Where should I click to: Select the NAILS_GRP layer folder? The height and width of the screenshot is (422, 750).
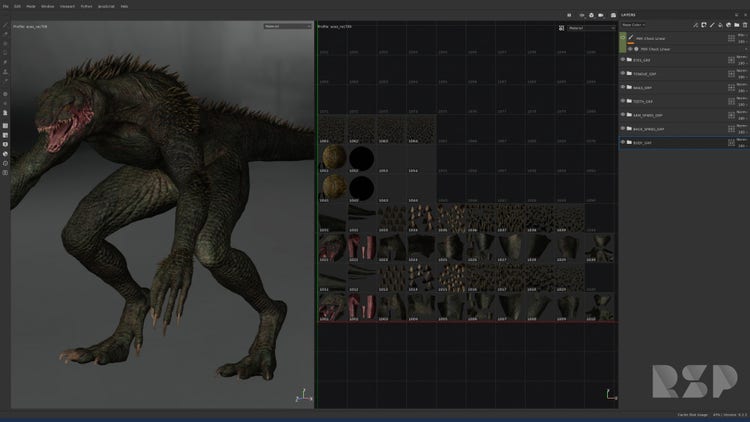pos(645,88)
